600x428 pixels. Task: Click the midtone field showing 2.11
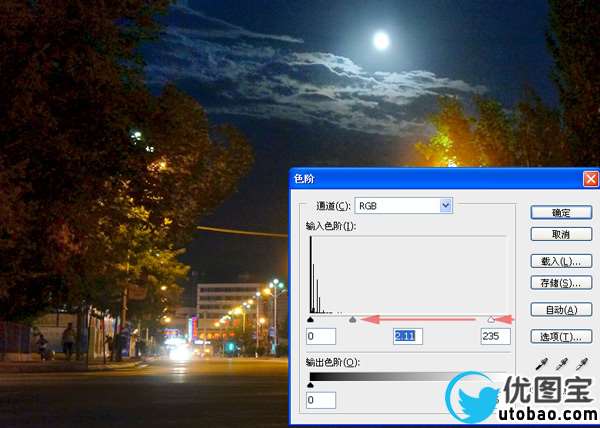pyautogui.click(x=408, y=336)
